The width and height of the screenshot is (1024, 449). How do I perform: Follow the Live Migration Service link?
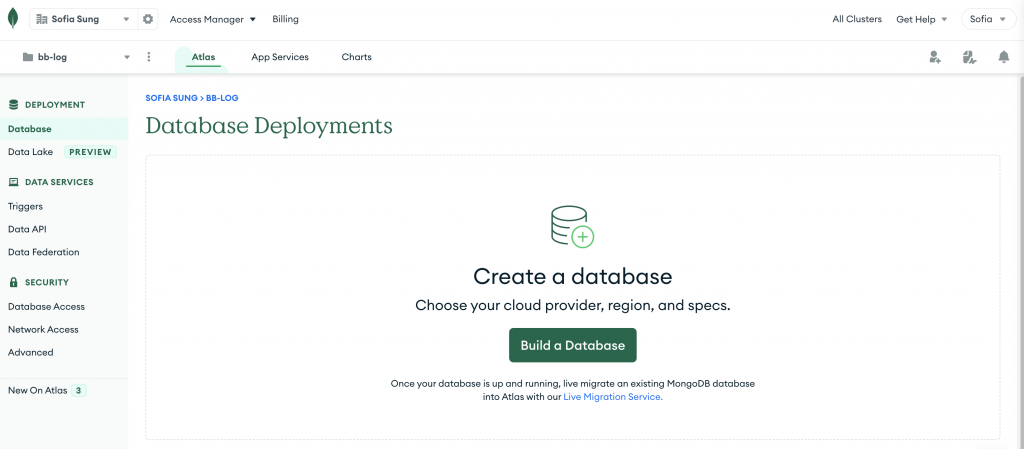click(x=613, y=396)
